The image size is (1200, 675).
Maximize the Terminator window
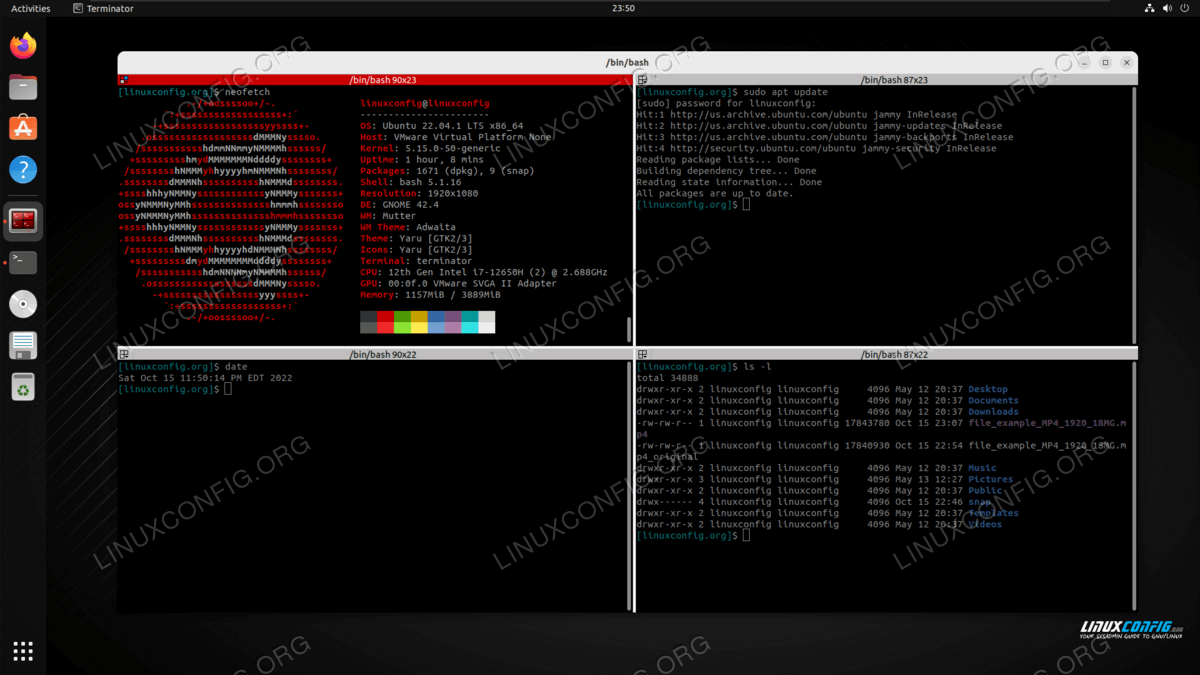point(1105,62)
